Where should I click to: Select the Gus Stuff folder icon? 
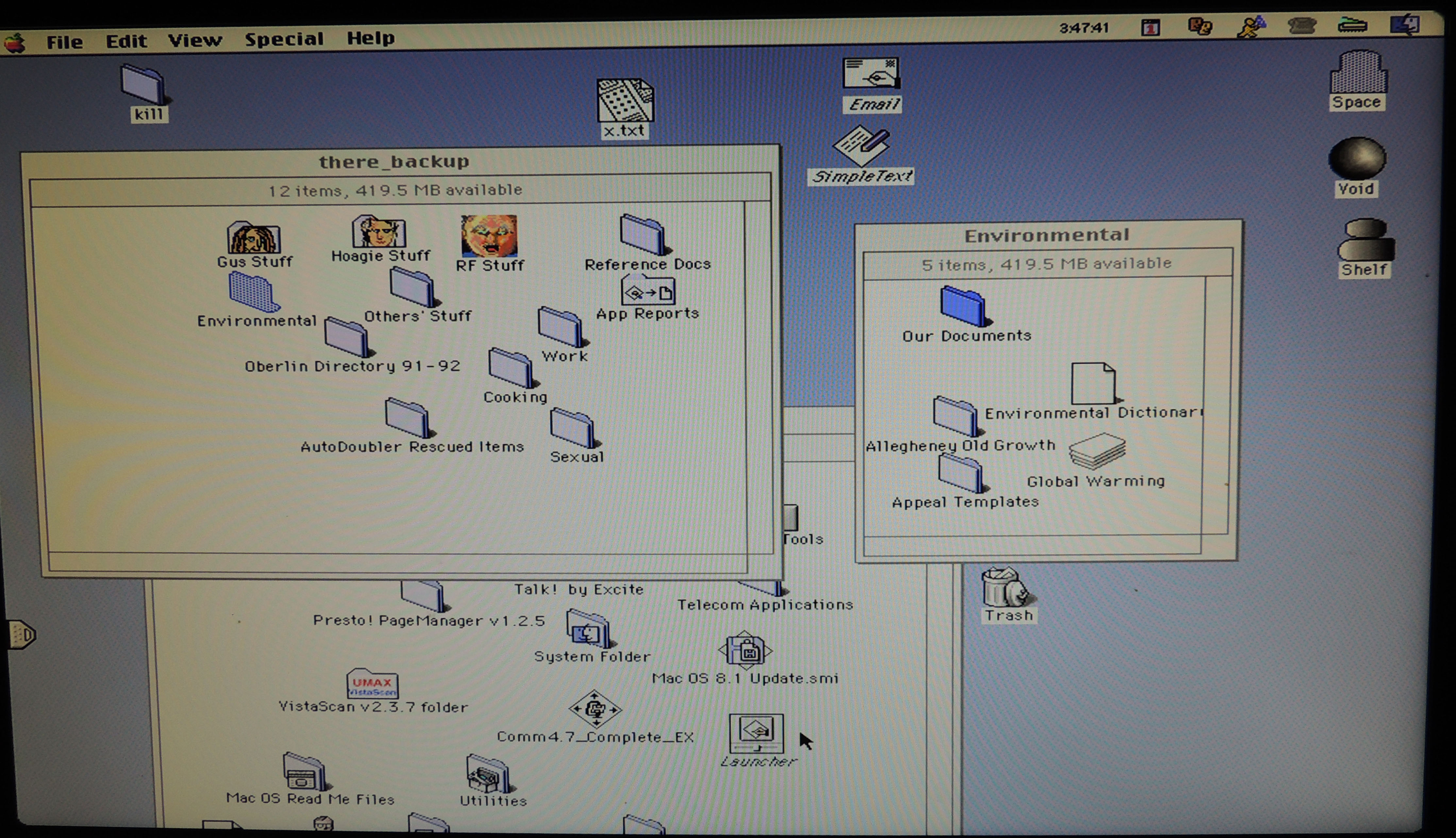point(254,238)
